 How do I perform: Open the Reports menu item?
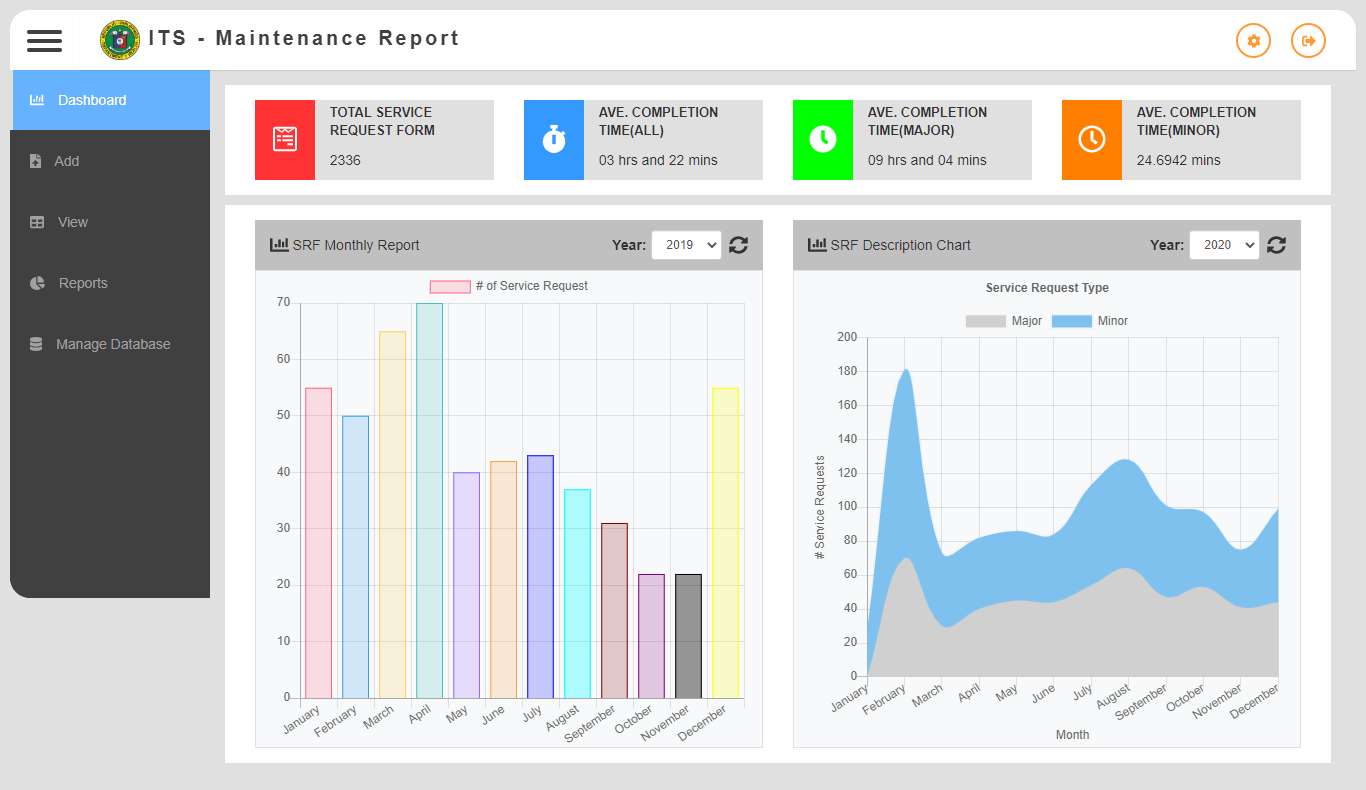110,283
